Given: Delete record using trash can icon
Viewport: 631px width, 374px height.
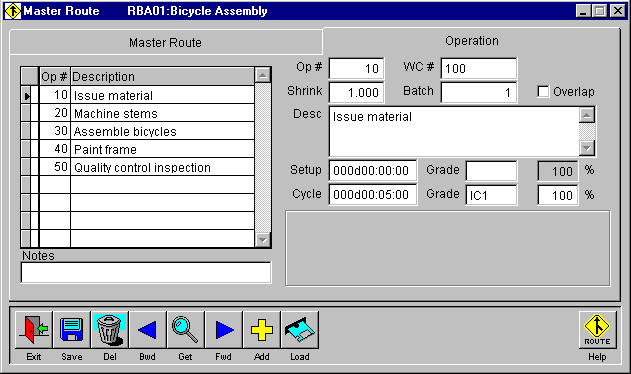Looking at the screenshot, I should click(109, 330).
